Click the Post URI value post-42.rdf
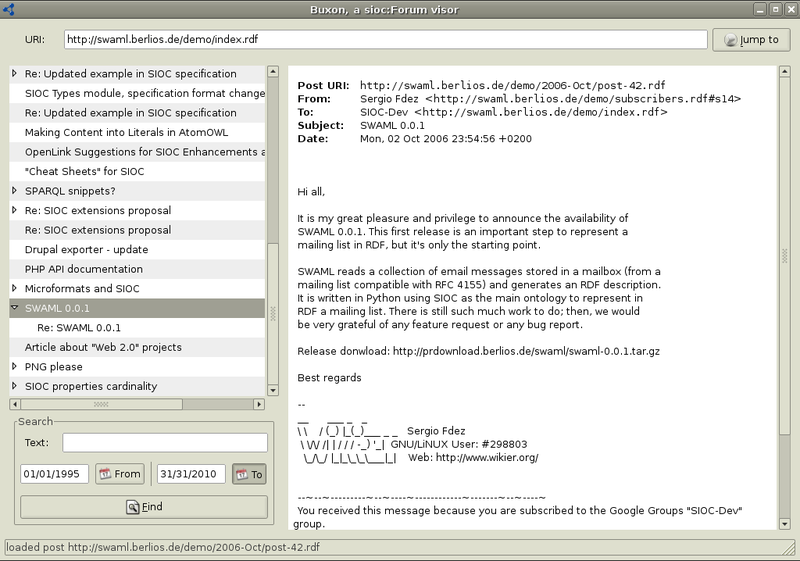Viewport: 800px width, 561px height. tap(512, 85)
